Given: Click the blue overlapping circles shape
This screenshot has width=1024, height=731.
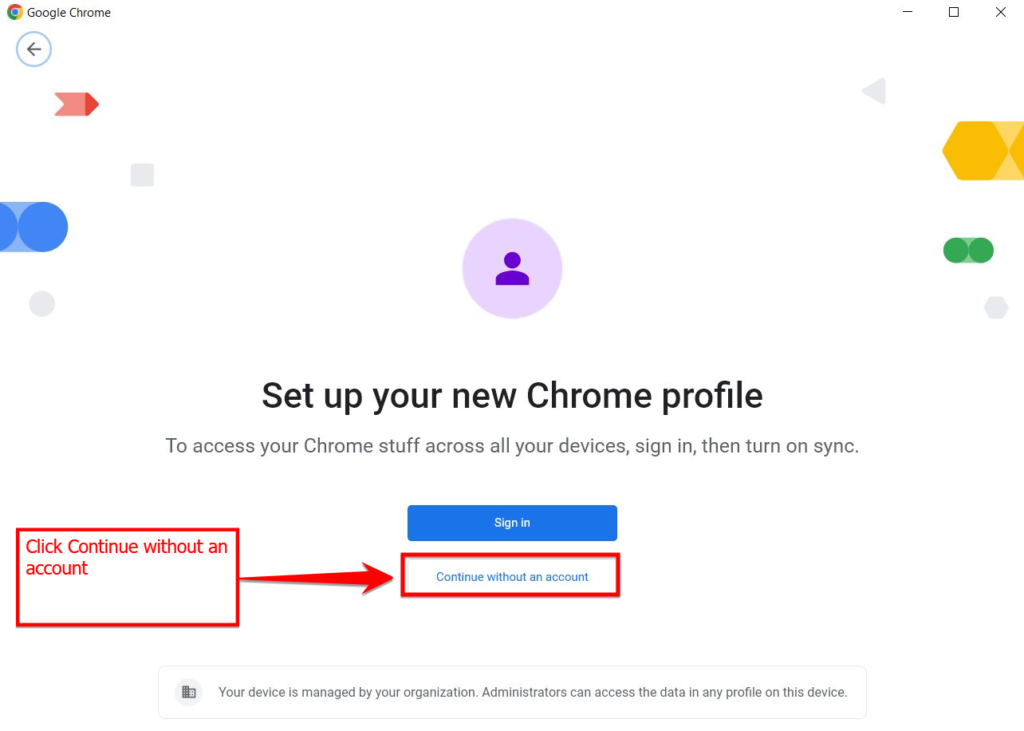Looking at the screenshot, I should tap(34, 227).
